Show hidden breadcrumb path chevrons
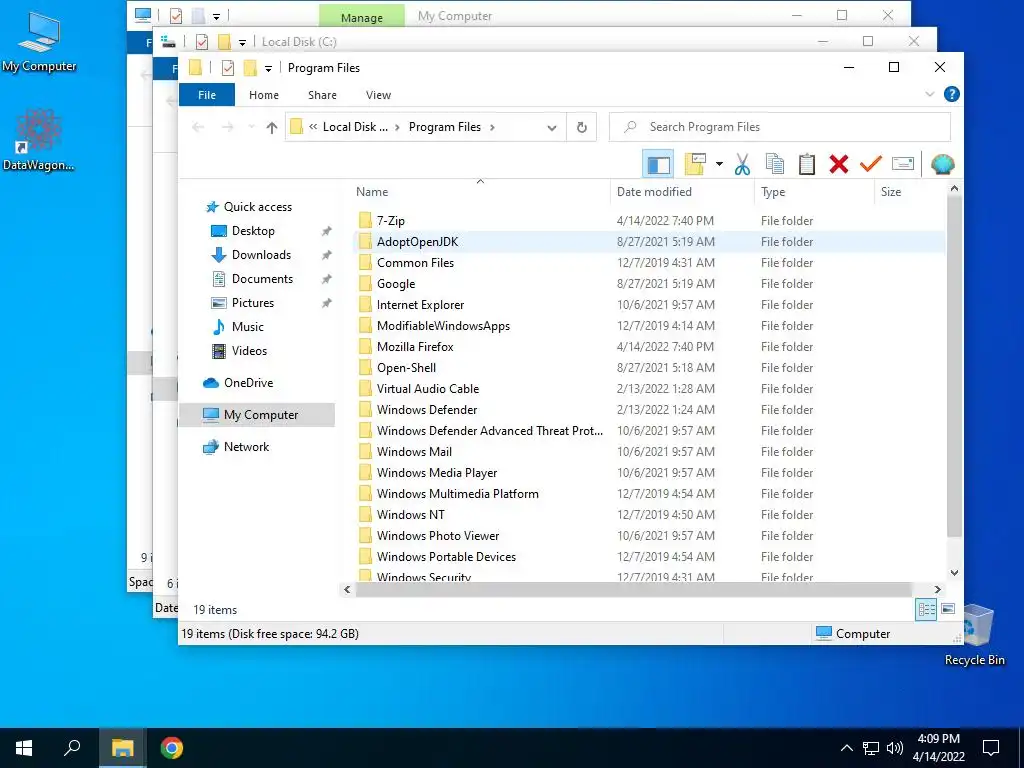The image size is (1024, 768). click(313, 127)
